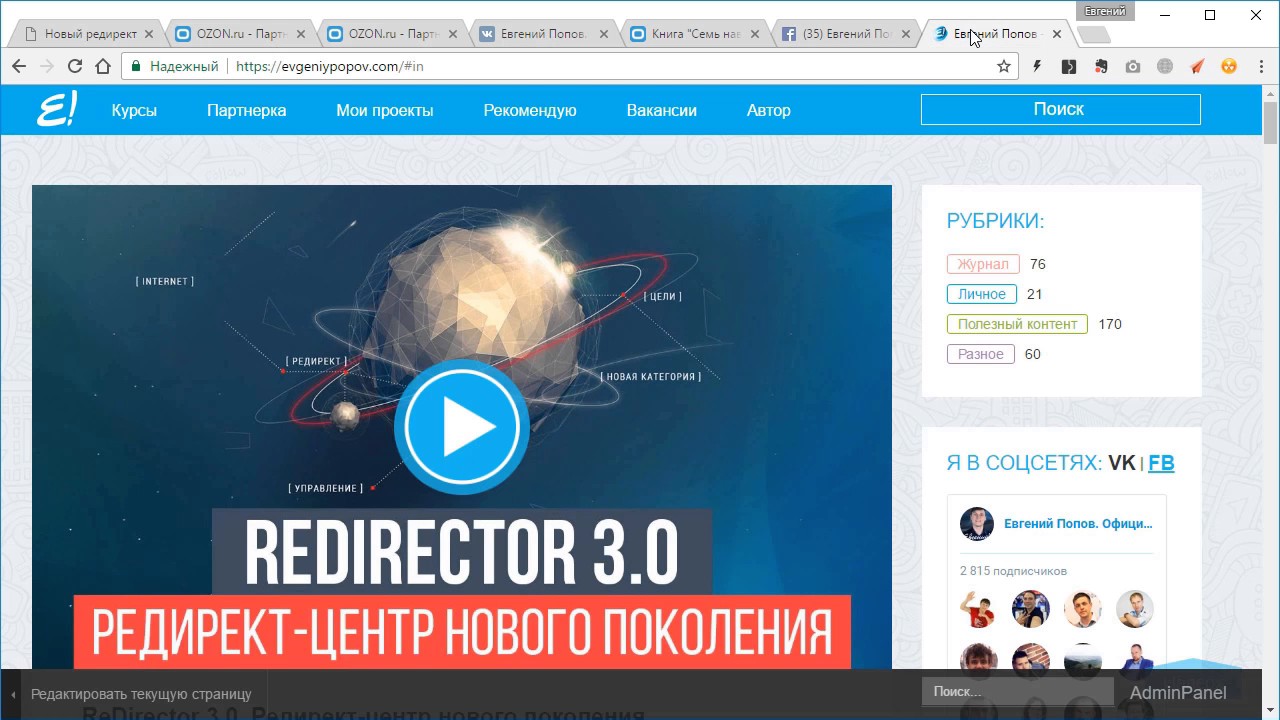Click the Chrome profile name Евгений
The width and height of the screenshot is (1280, 720).
click(1105, 11)
